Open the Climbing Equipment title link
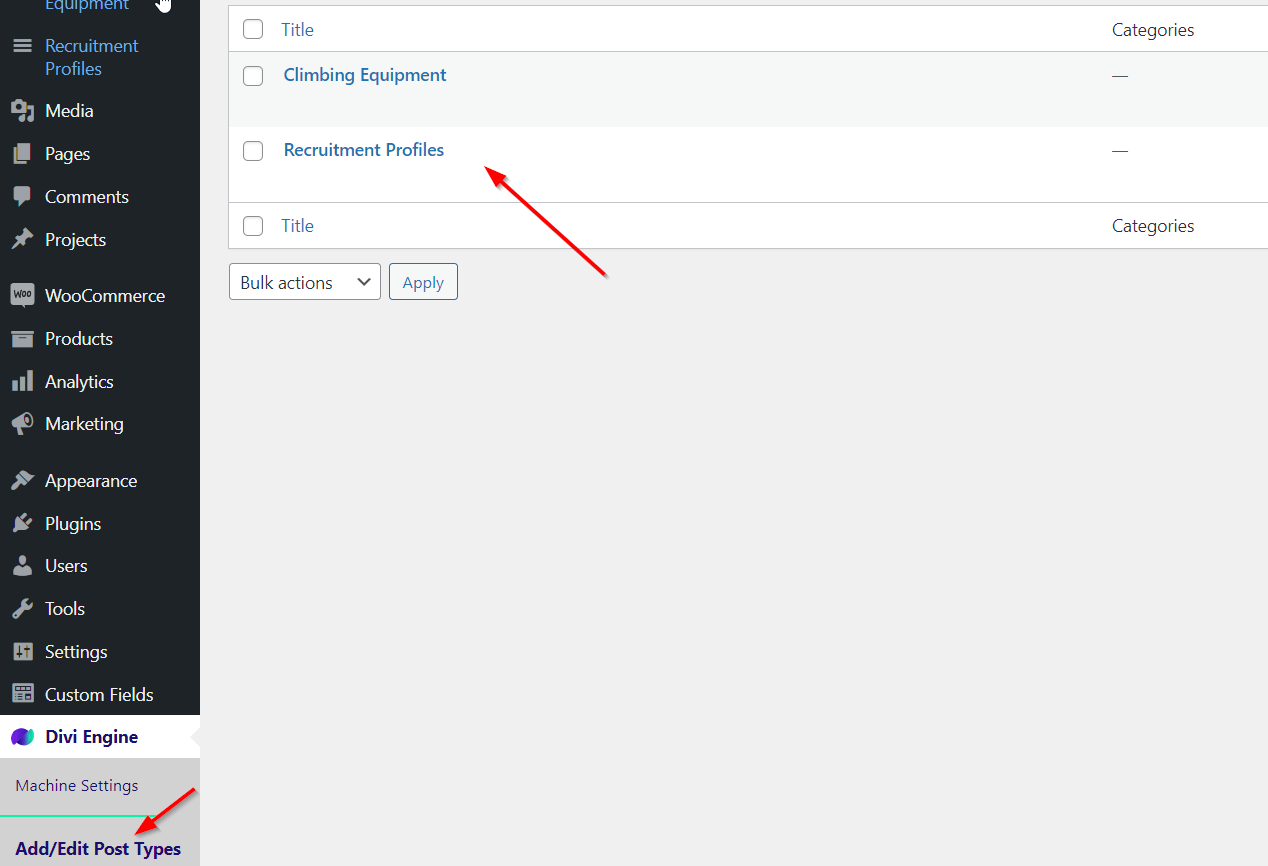This screenshot has width=1268, height=866. (365, 75)
